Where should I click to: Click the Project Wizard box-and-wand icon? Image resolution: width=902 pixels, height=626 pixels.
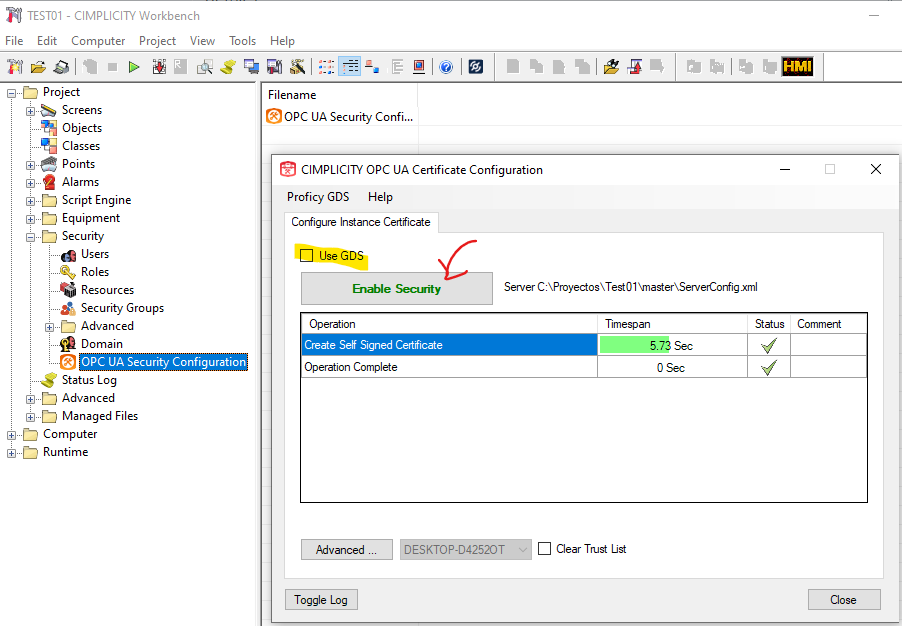(297, 67)
